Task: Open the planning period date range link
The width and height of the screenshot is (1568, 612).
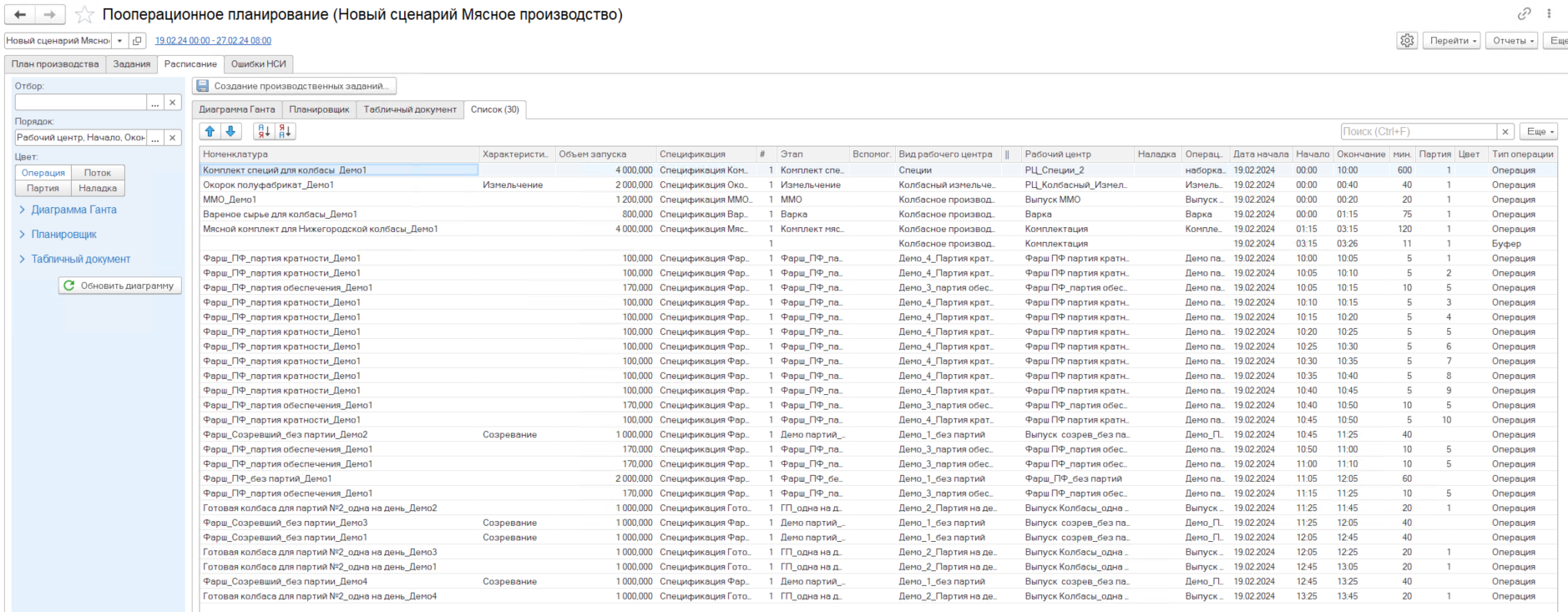Action: (x=213, y=40)
